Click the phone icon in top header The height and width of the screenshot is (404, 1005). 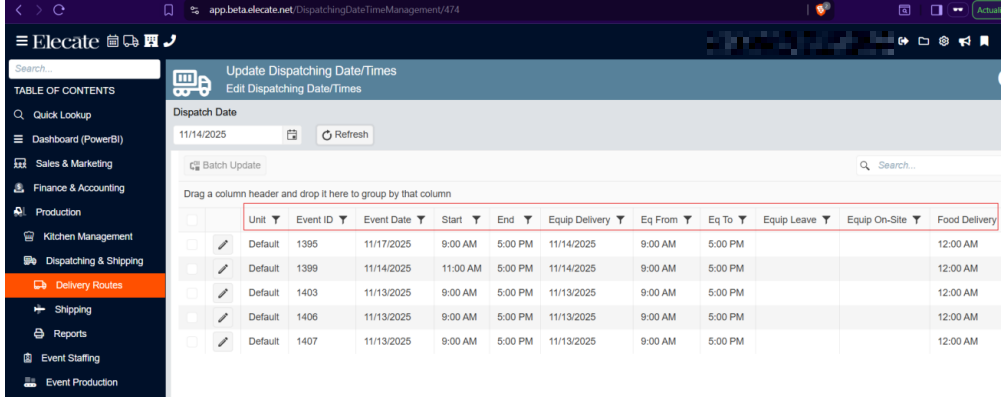pyautogui.click(x=168, y=41)
